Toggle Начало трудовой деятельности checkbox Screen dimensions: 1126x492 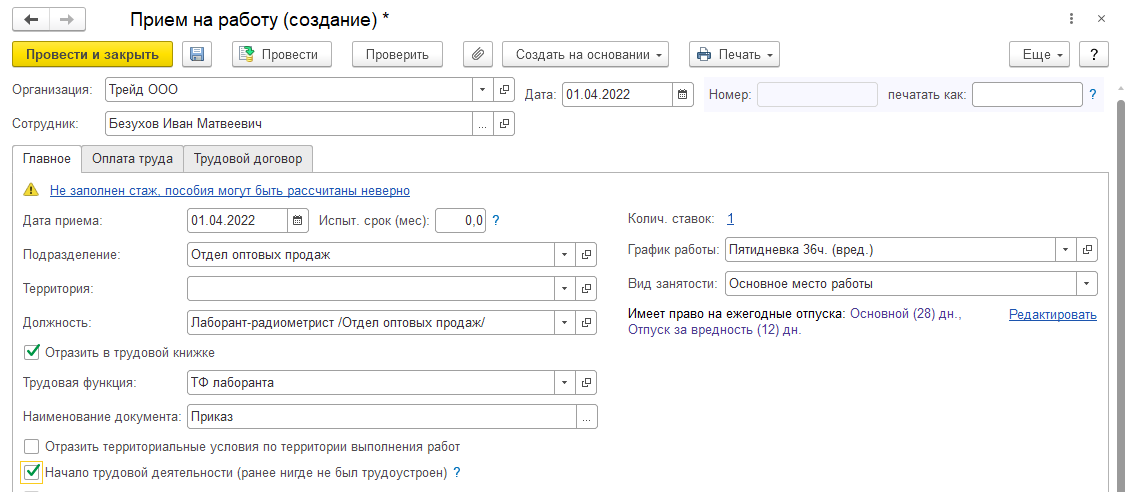pyautogui.click(x=32, y=472)
